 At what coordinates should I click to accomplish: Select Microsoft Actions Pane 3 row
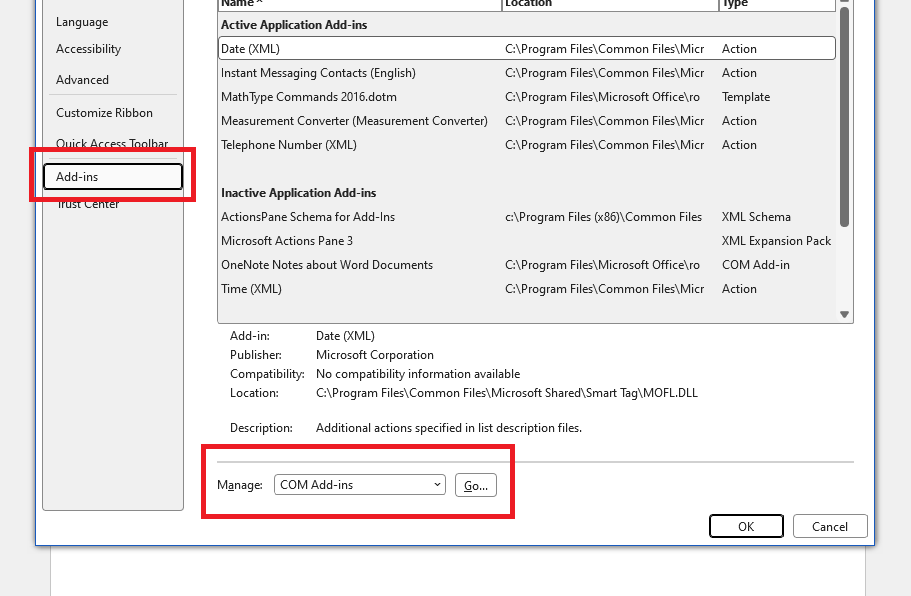[527, 241]
